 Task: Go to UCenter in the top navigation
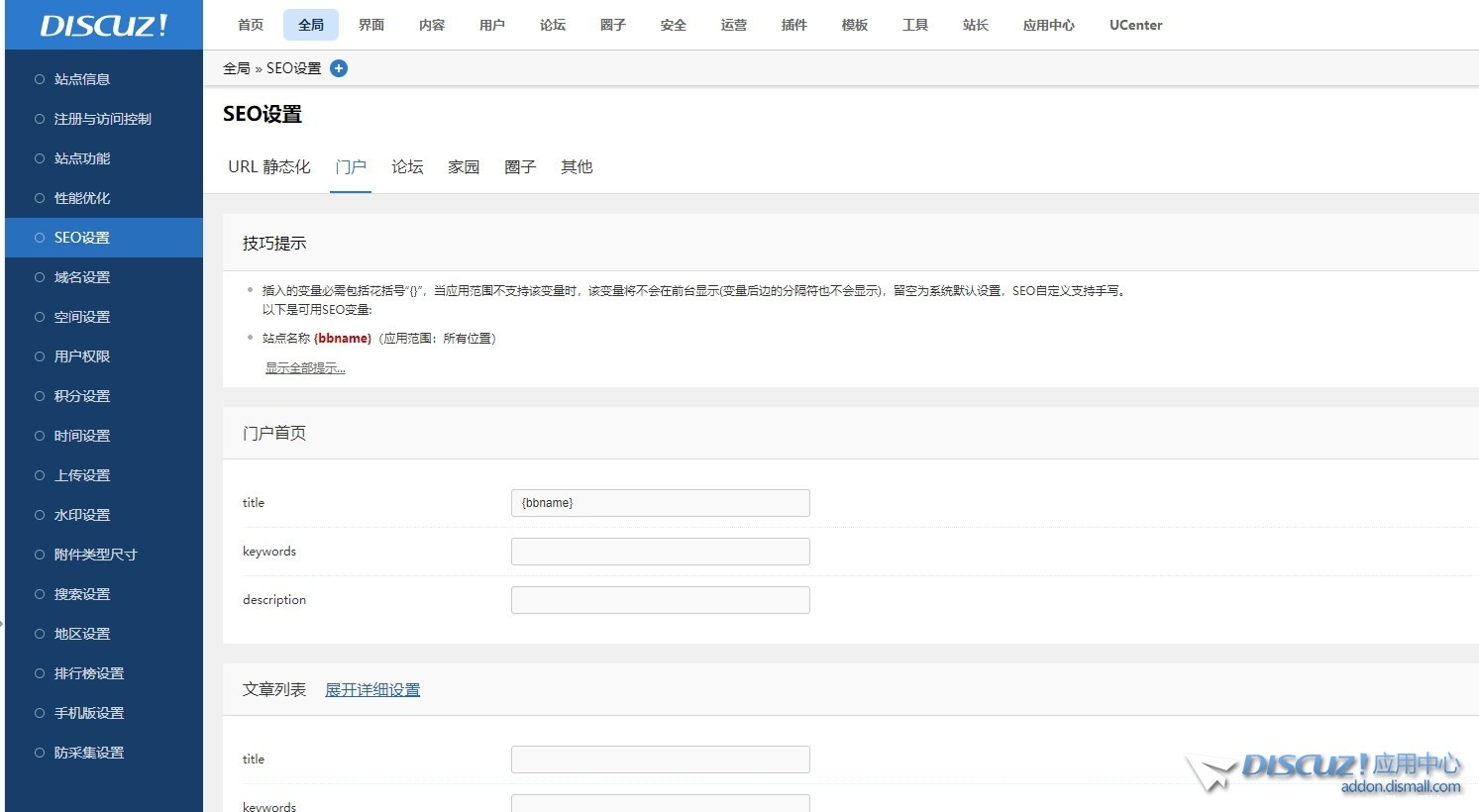pos(1135,25)
